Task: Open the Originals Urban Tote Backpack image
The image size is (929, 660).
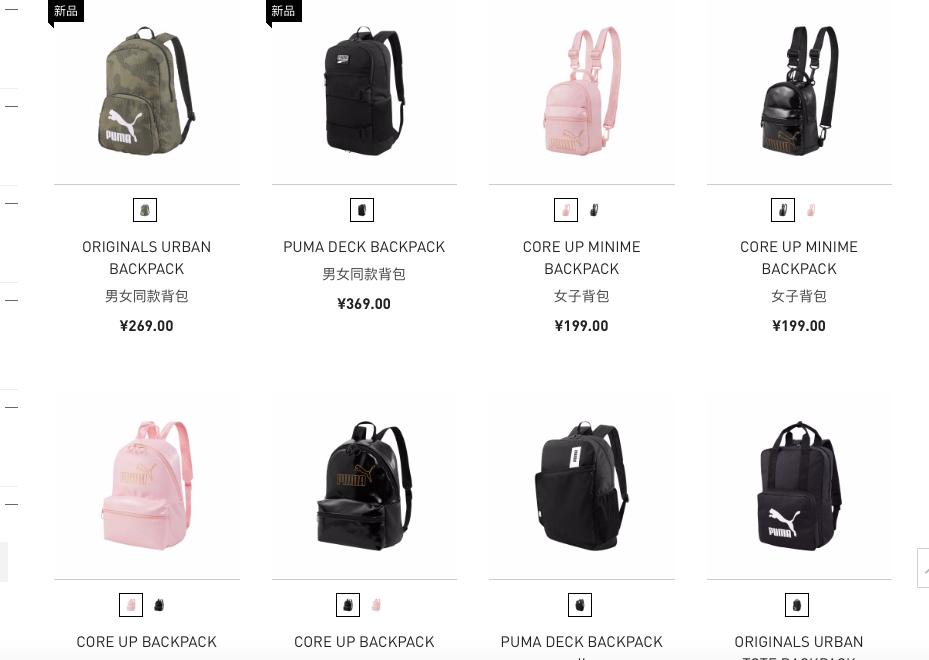Action: point(799,486)
